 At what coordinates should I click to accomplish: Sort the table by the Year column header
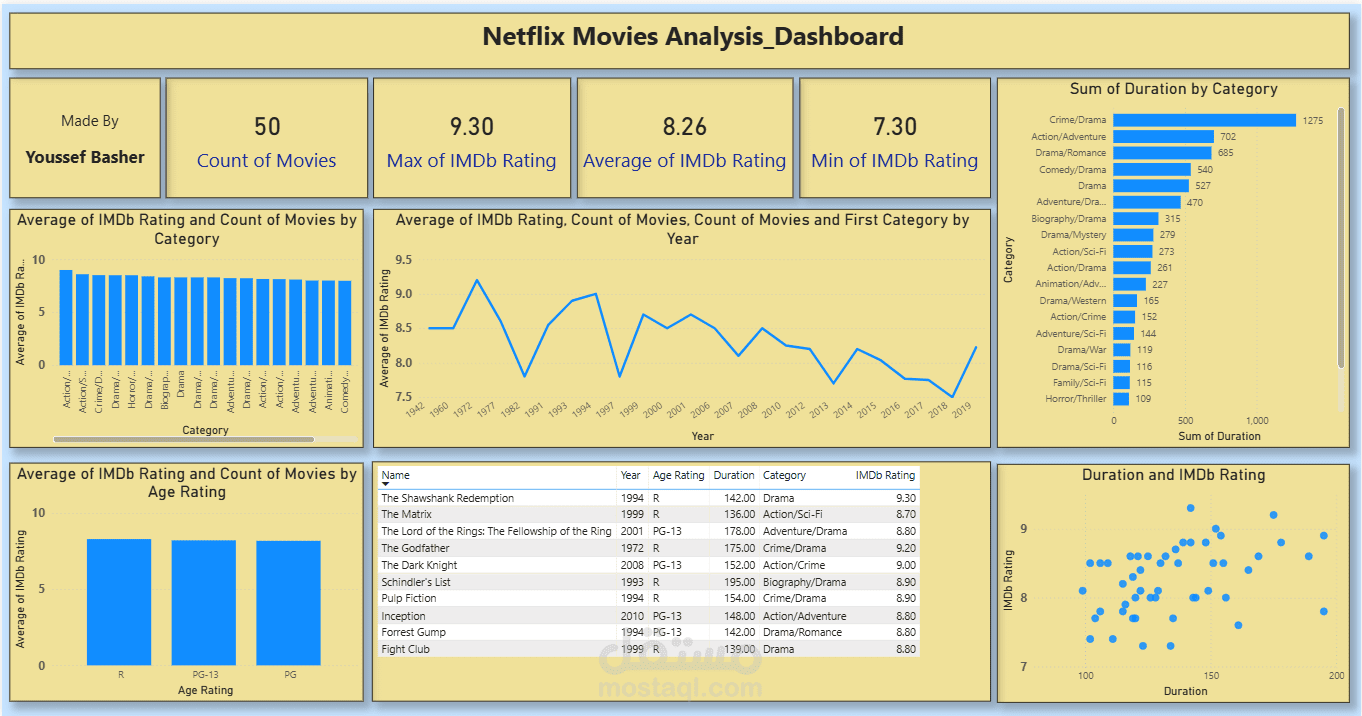(630, 475)
